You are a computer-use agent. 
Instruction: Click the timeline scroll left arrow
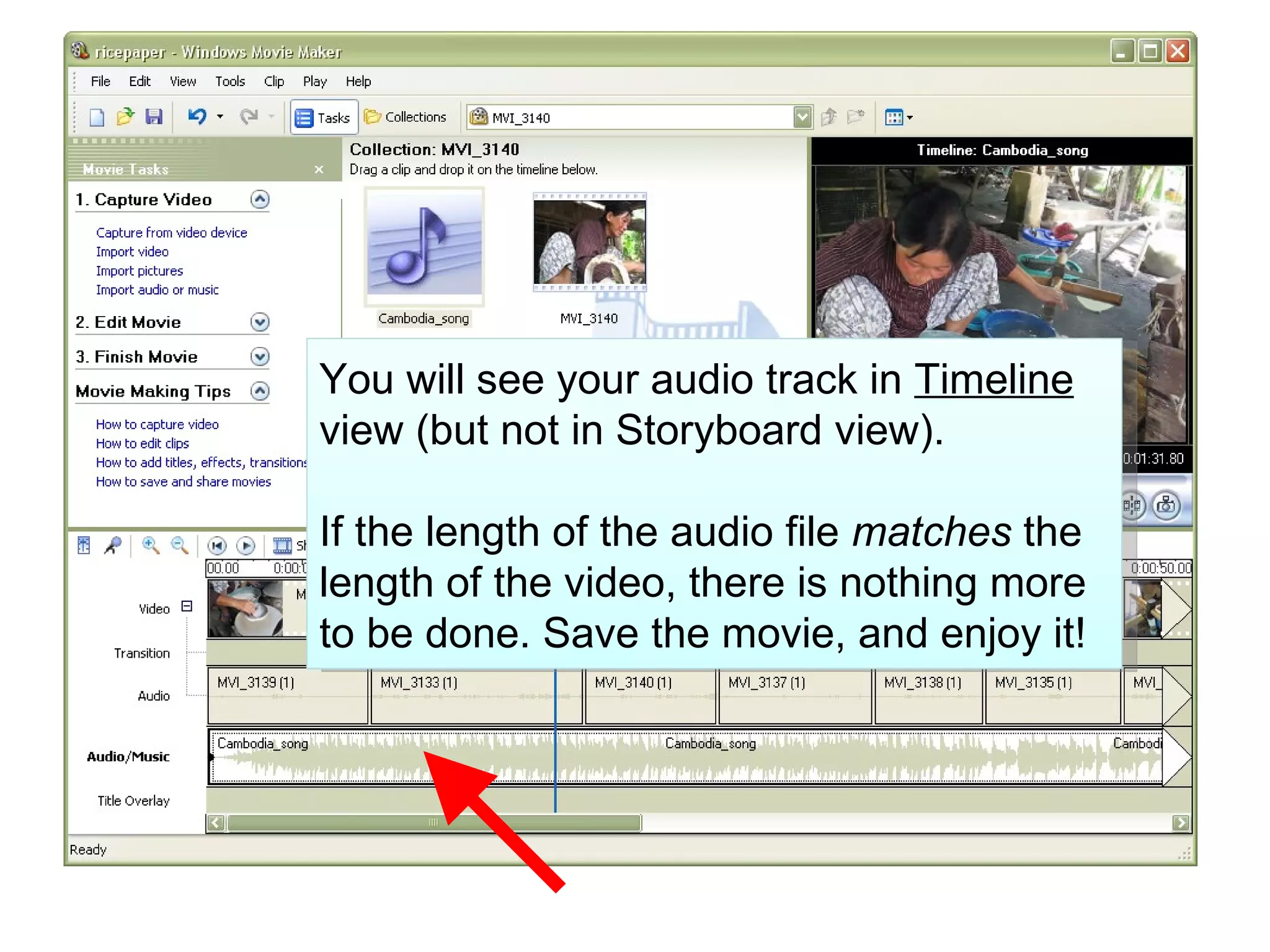pyautogui.click(x=216, y=823)
